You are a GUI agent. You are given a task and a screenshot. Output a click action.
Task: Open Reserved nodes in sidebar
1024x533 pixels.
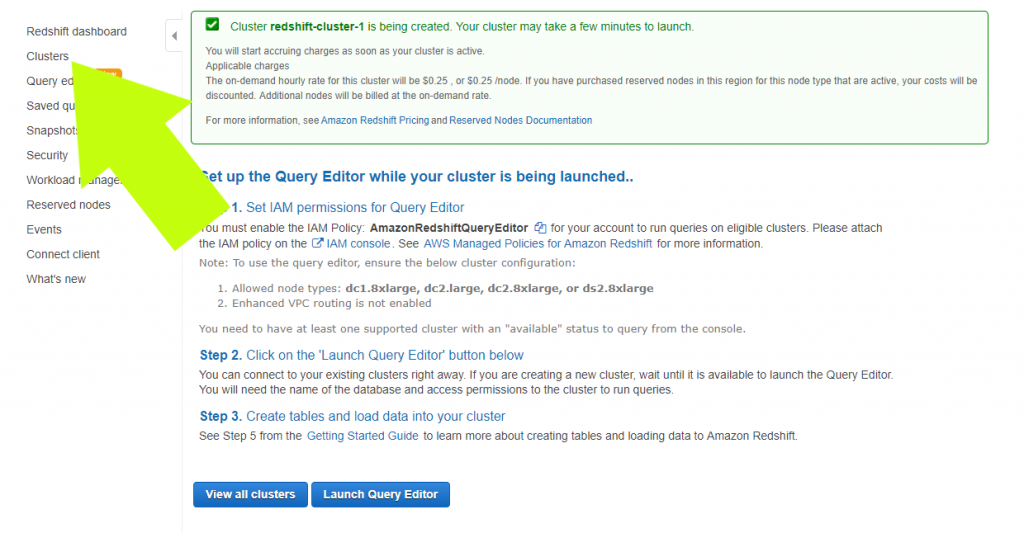click(69, 205)
